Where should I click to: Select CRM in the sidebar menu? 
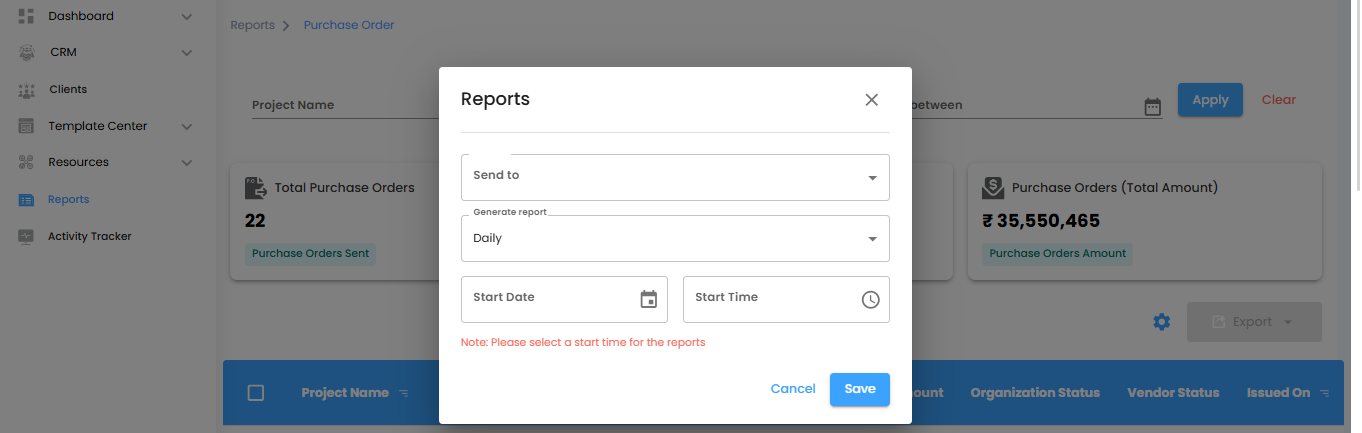tap(63, 52)
